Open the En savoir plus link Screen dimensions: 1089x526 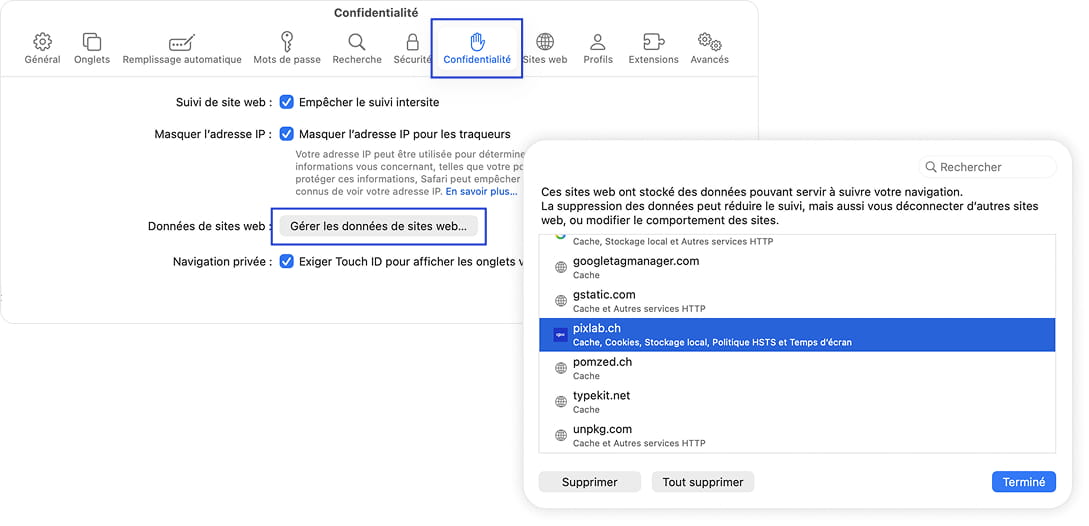(x=482, y=191)
